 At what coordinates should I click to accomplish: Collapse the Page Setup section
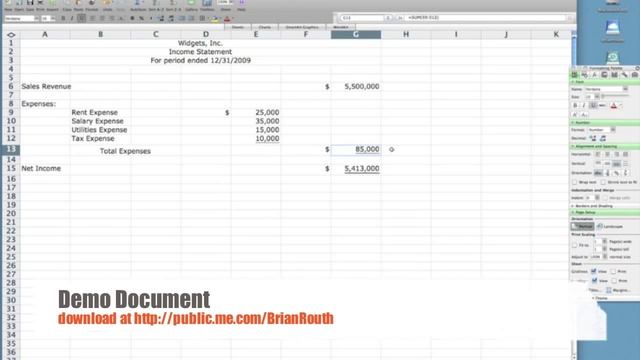(x=573, y=212)
